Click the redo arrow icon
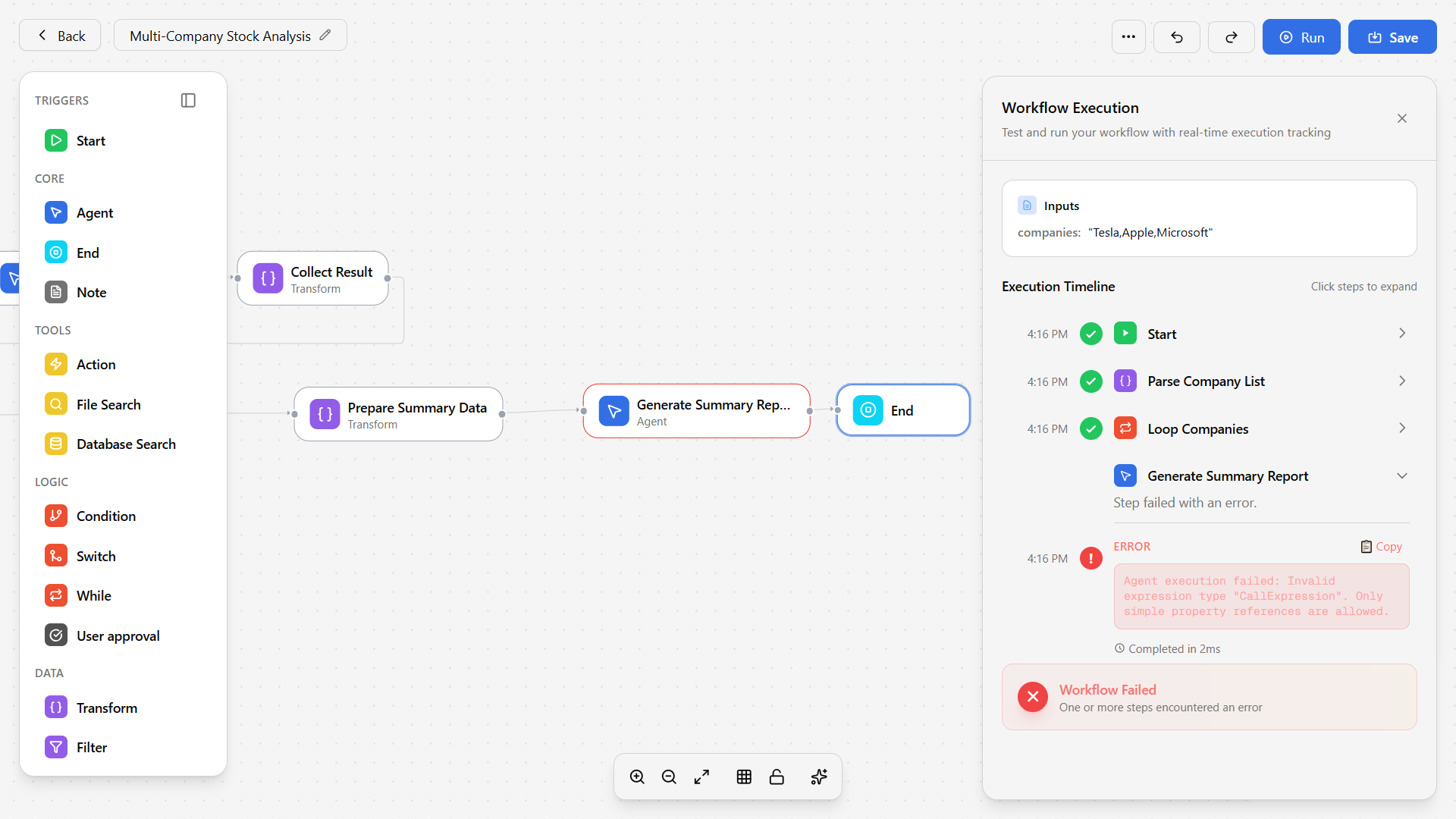 [1231, 37]
